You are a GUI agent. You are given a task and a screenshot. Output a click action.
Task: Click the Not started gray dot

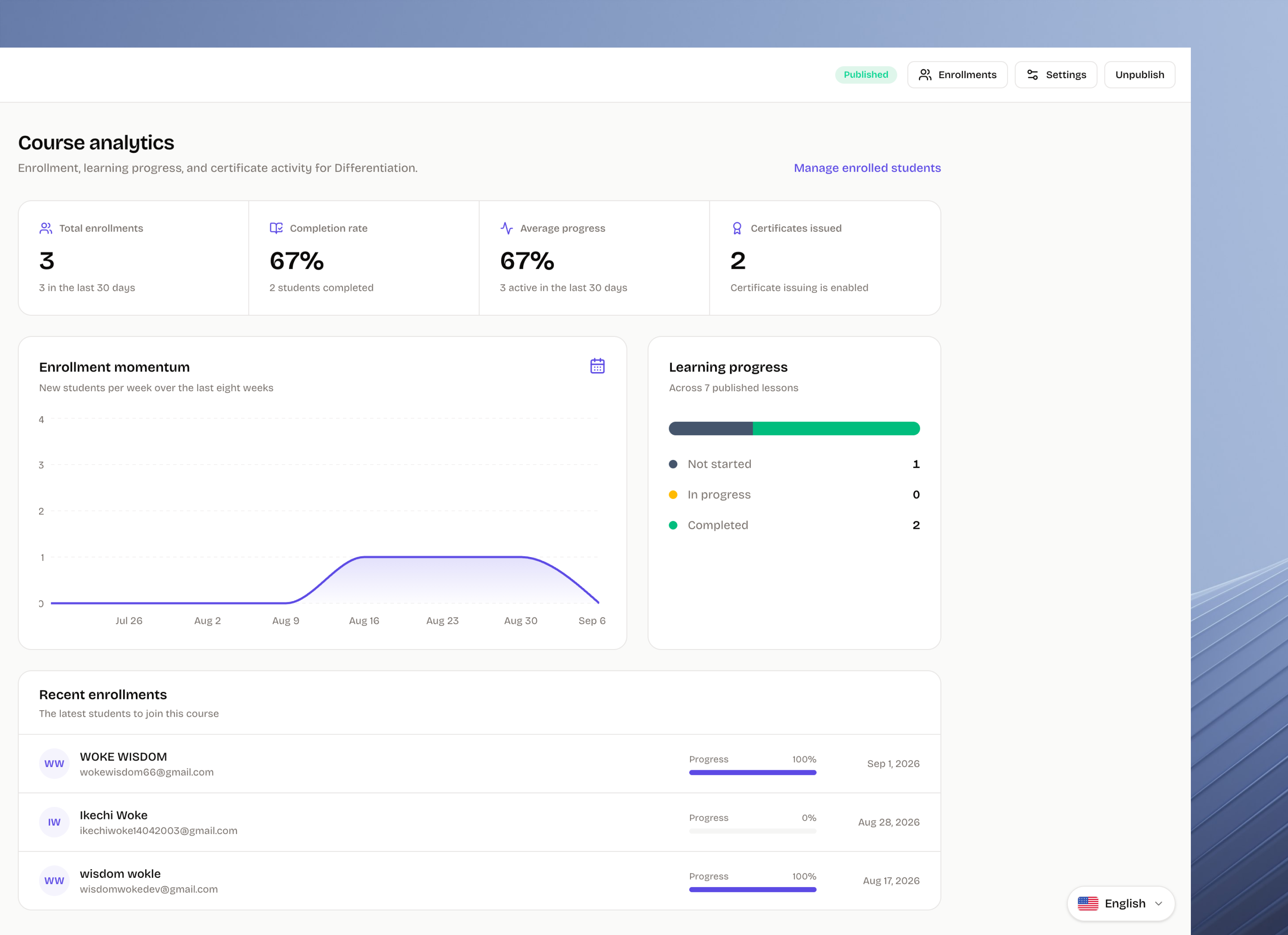(x=673, y=464)
